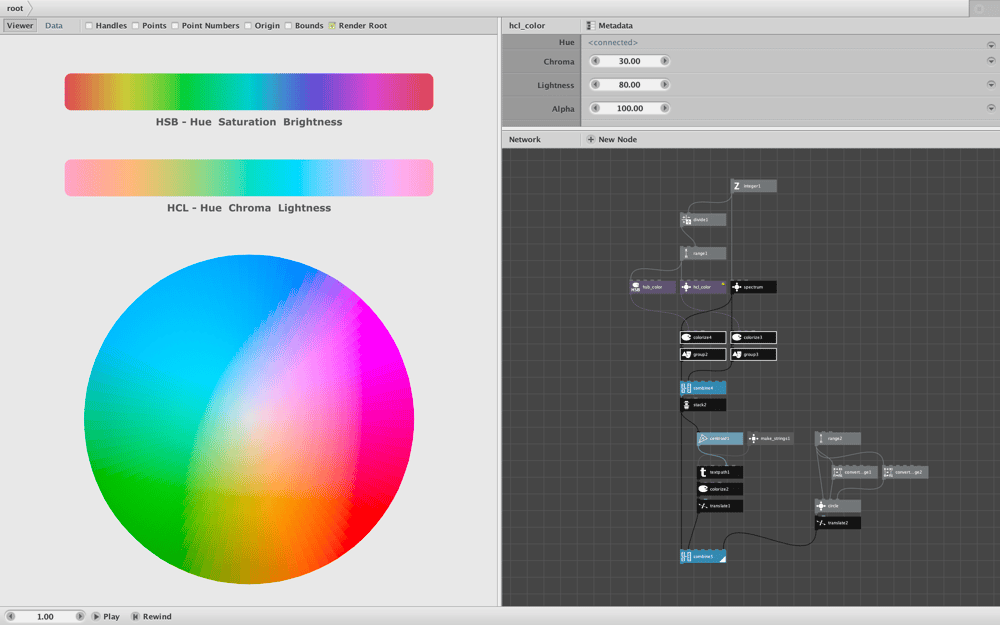
Task: Select the colorize4 node
Action: [703, 337]
